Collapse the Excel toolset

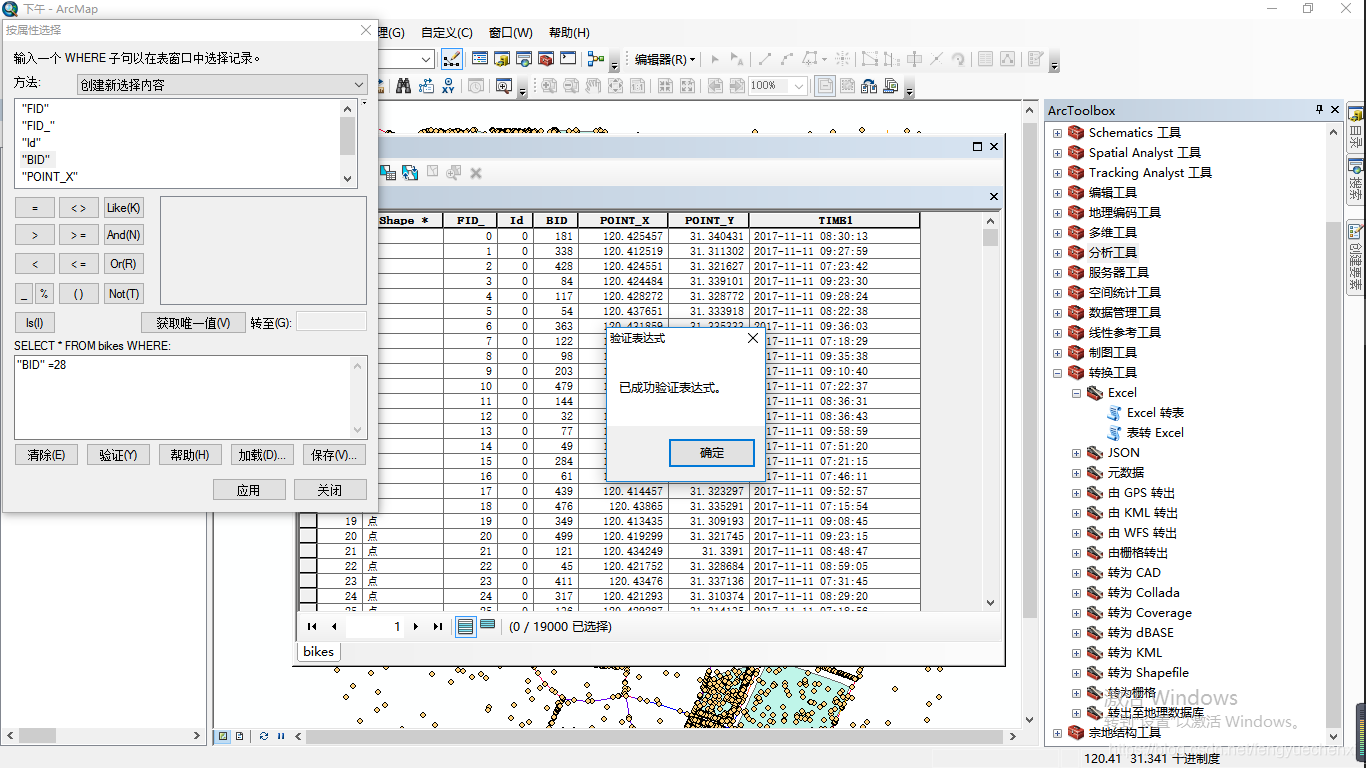point(1076,393)
